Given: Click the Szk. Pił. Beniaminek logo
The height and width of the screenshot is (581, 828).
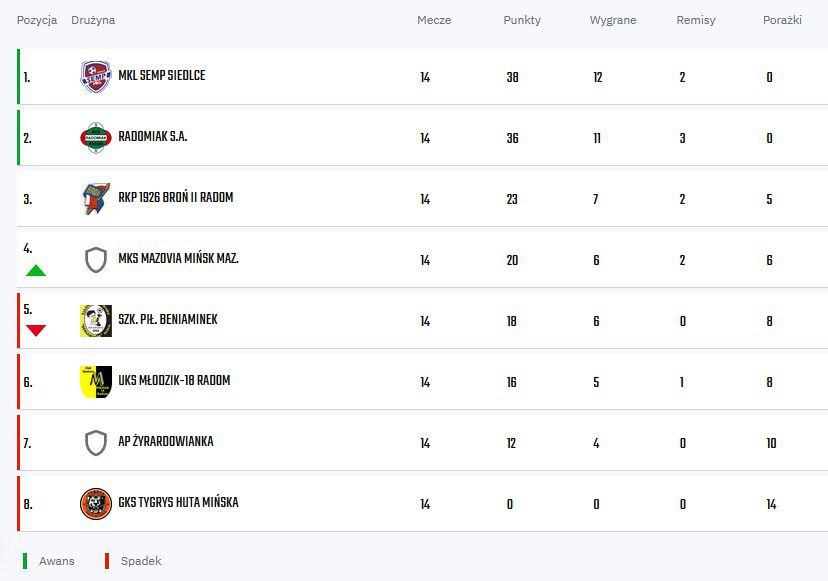Looking at the screenshot, I should (x=96, y=321).
